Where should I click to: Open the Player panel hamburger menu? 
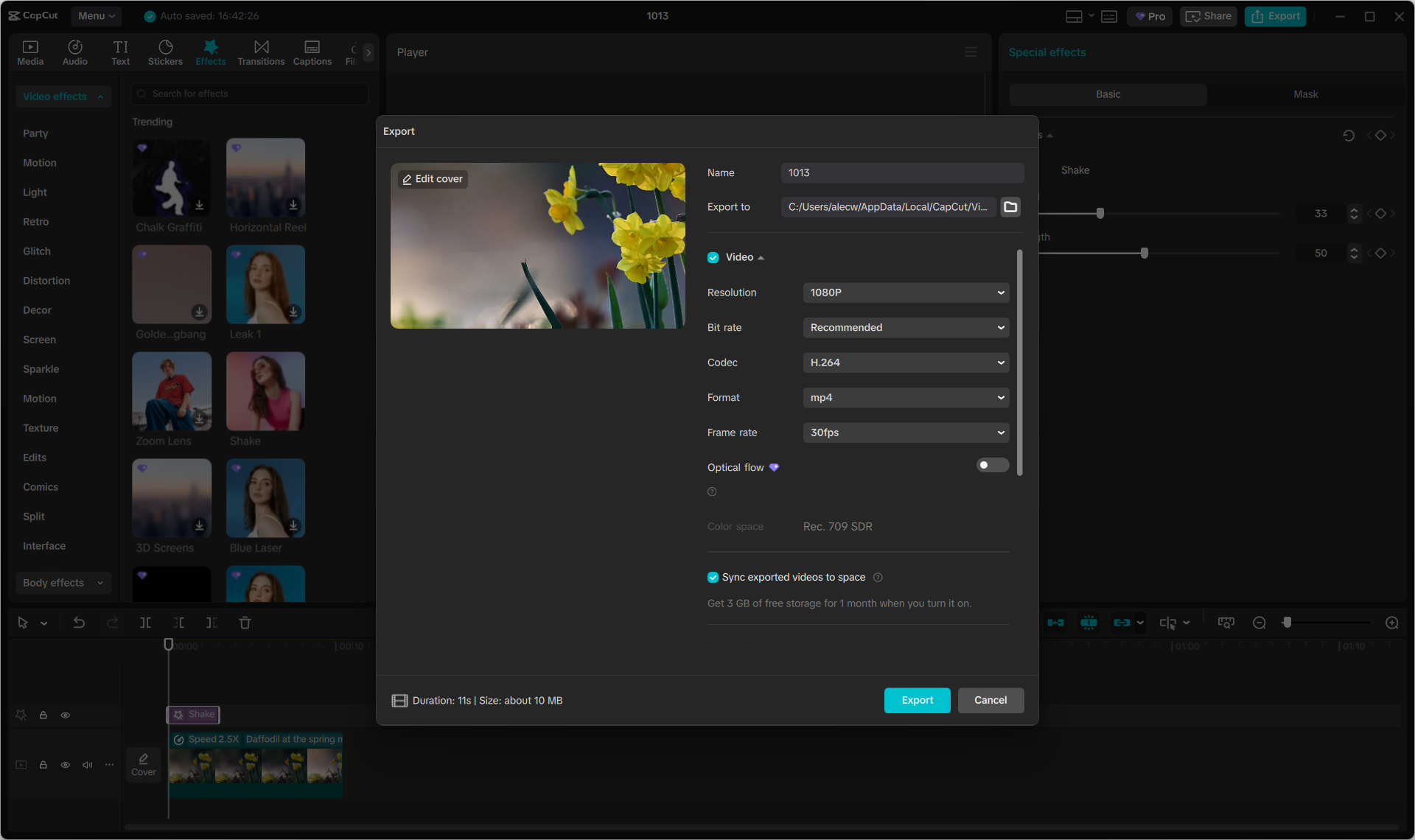[971, 52]
